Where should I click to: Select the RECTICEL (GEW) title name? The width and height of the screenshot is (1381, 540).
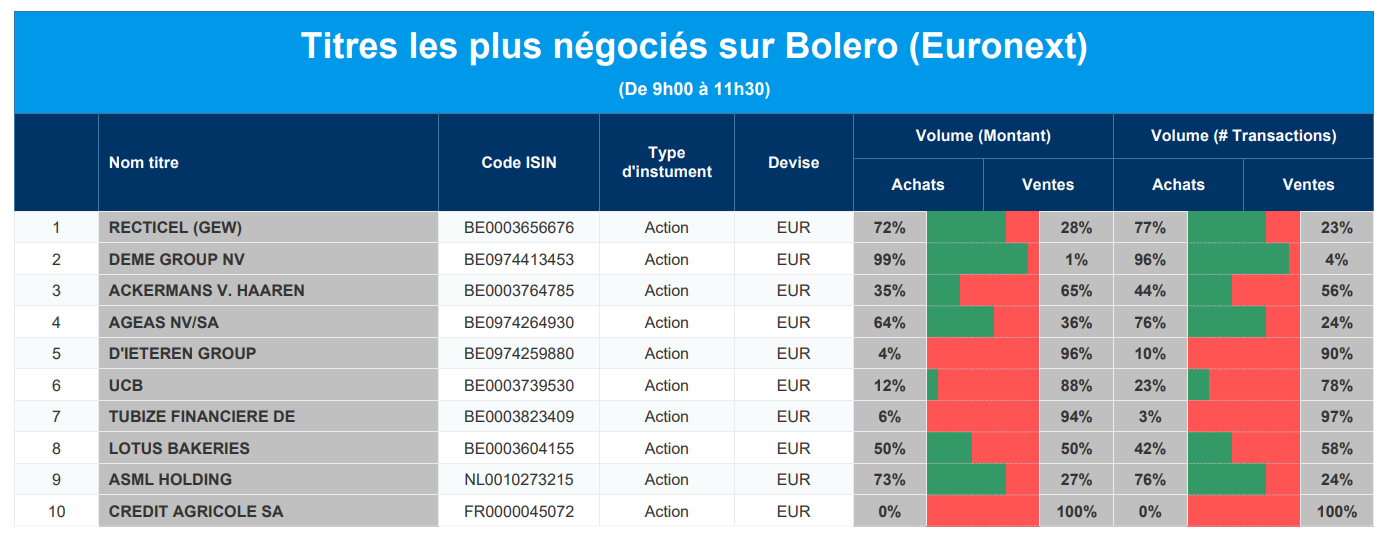pos(175,228)
